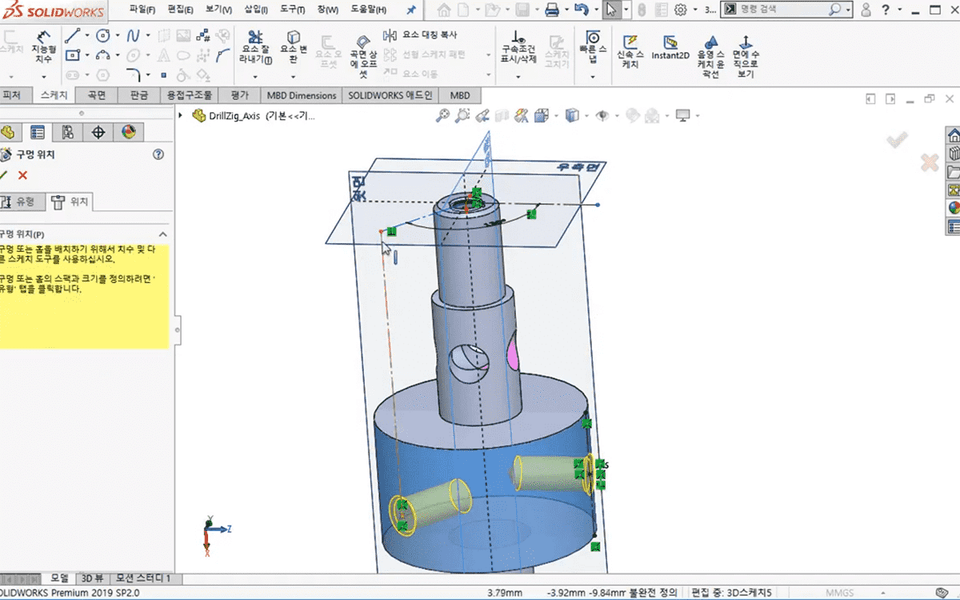
Task: Open the PropertyManager tab
Action: (37, 132)
